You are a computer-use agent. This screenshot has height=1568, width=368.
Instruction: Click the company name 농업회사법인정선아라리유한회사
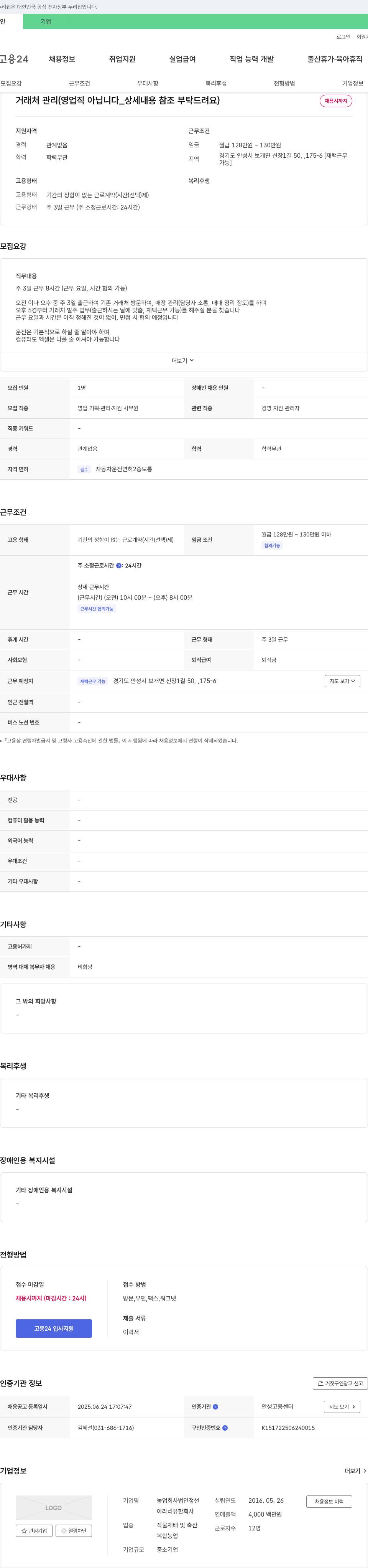click(x=178, y=1506)
